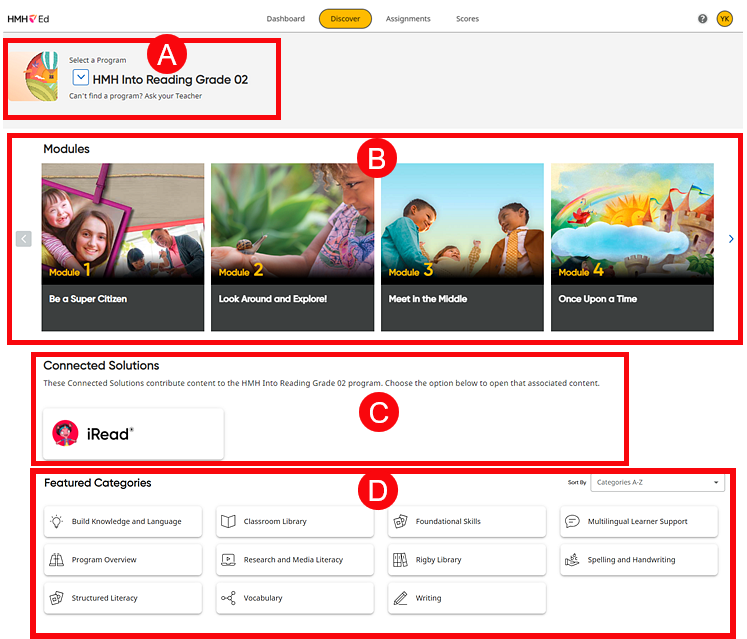Open the Assignments tab
This screenshot has width=747, height=639.
tap(408, 19)
